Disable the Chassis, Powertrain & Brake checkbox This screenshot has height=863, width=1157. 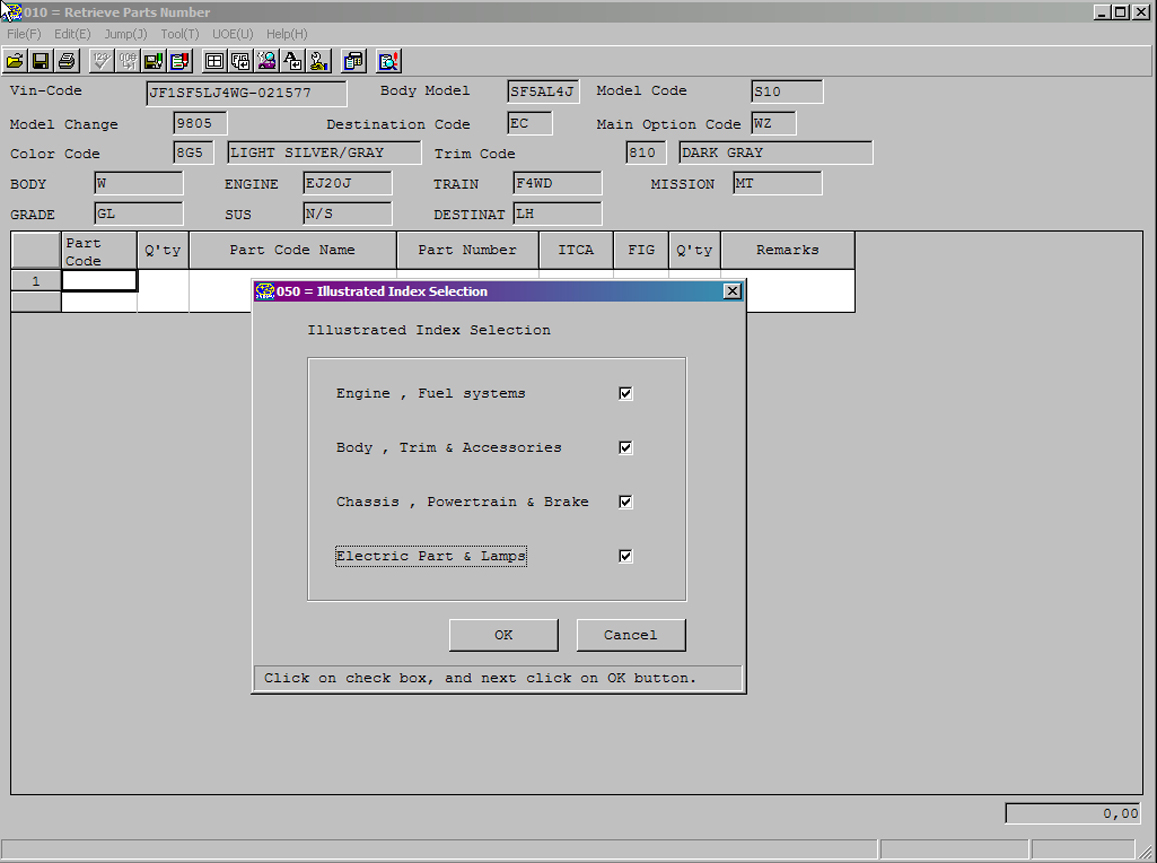[x=626, y=502]
